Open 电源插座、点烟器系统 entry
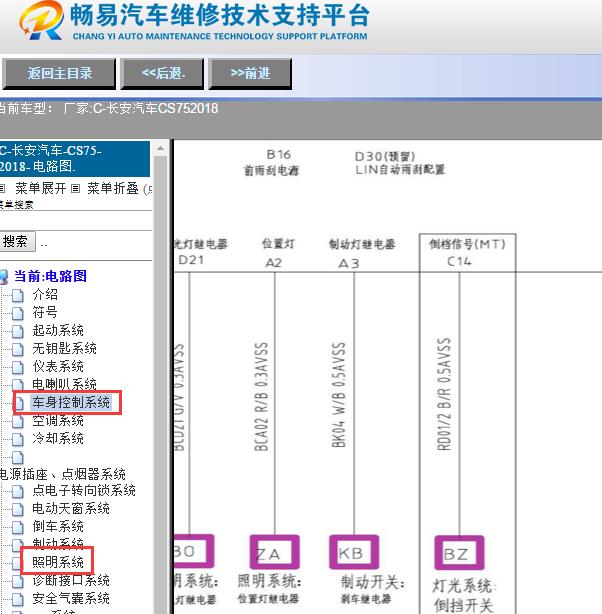602x614 pixels. click(63, 475)
